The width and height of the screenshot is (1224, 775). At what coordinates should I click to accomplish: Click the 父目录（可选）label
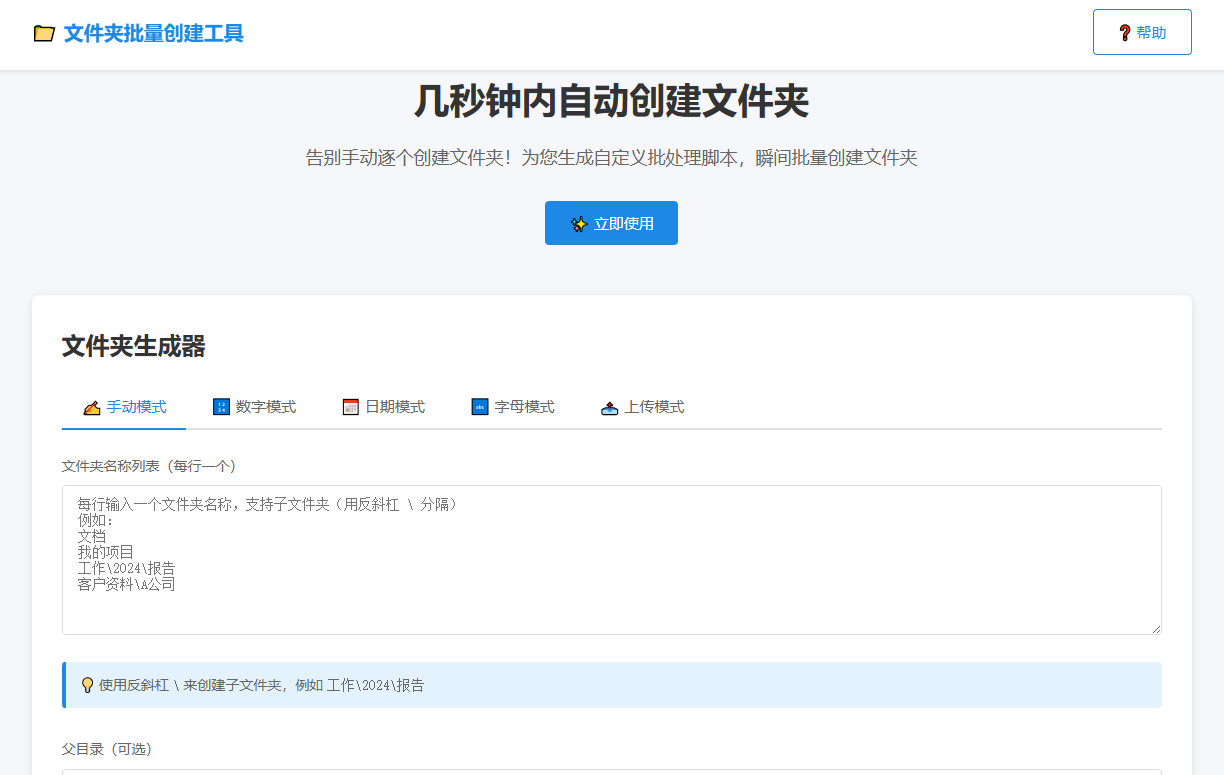point(107,749)
